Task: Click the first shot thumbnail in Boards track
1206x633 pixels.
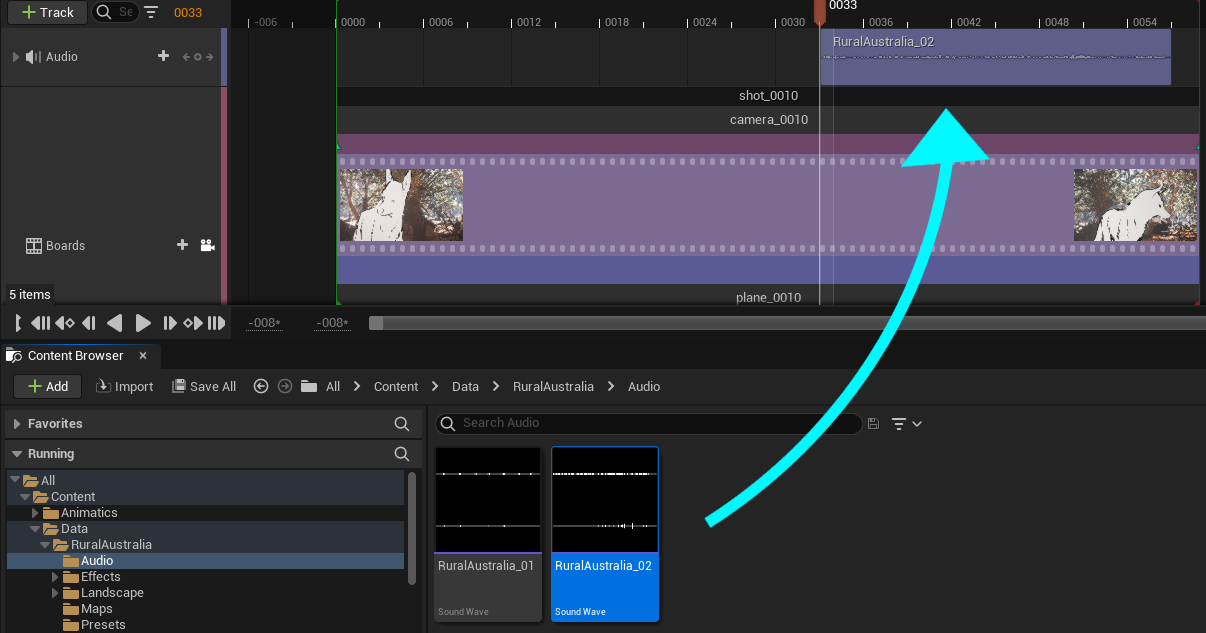Action: click(400, 205)
